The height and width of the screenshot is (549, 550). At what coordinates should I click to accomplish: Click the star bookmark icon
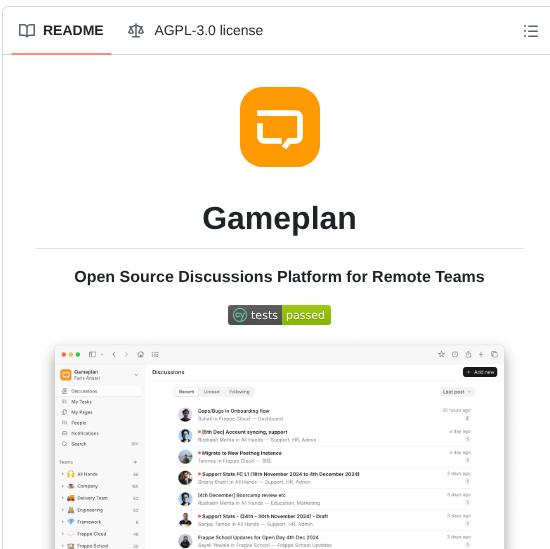coord(441,354)
